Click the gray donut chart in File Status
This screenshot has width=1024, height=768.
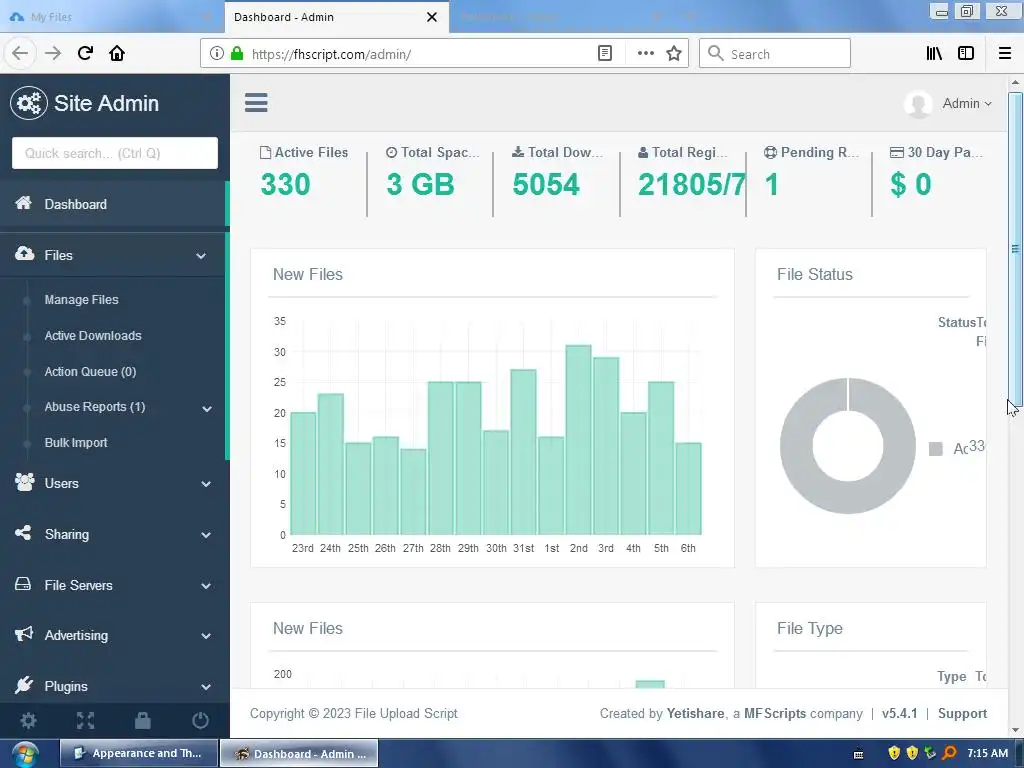[848, 445]
